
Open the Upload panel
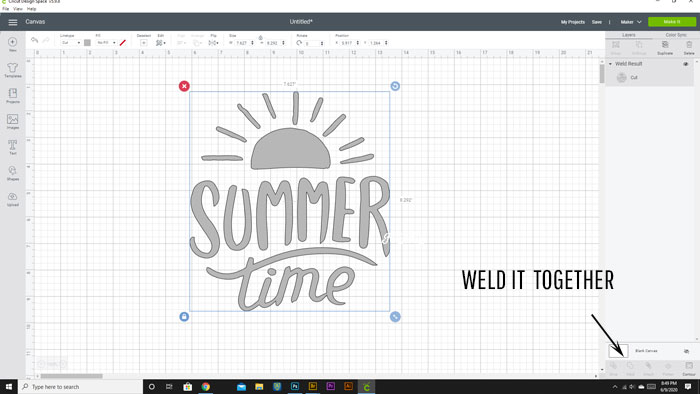[x=12, y=199]
